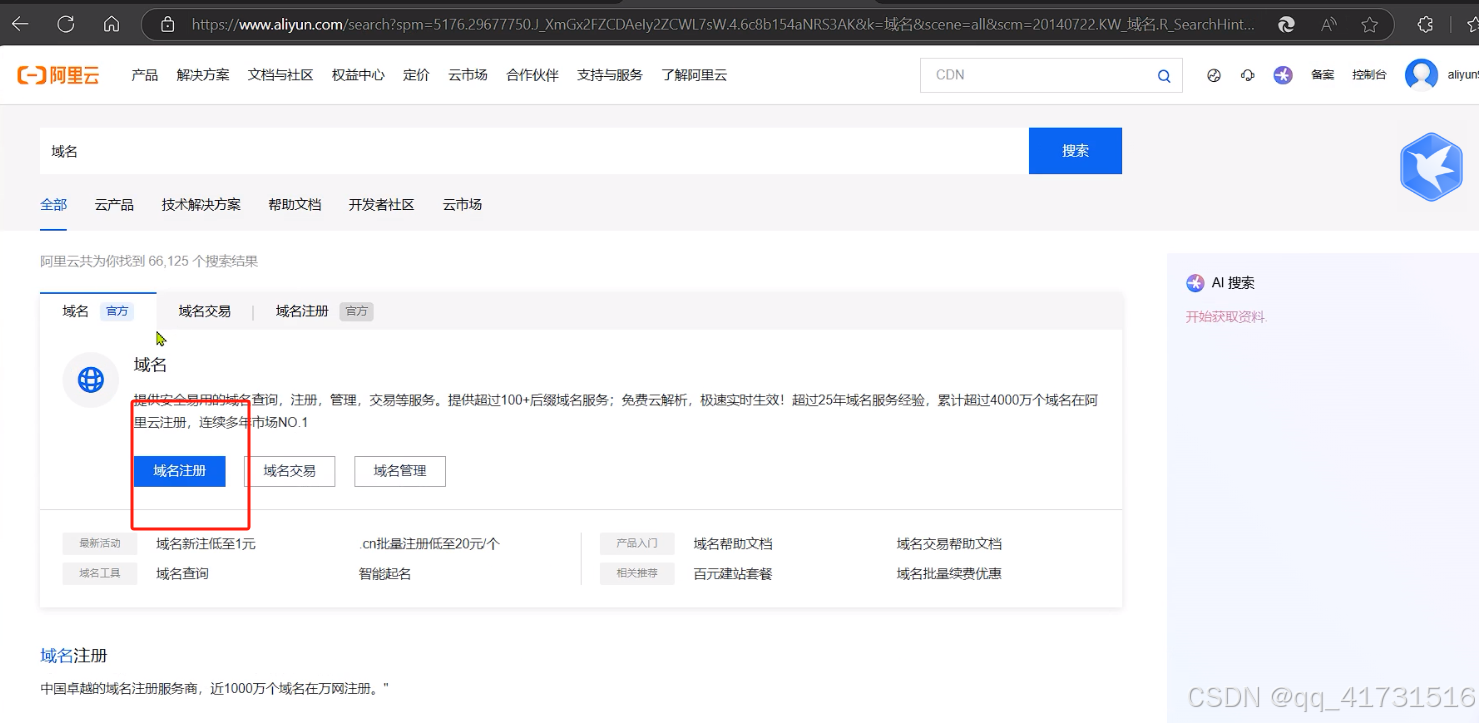The height and width of the screenshot is (723, 1479).
Task: Select the 全部 filter tab
Action: click(54, 204)
